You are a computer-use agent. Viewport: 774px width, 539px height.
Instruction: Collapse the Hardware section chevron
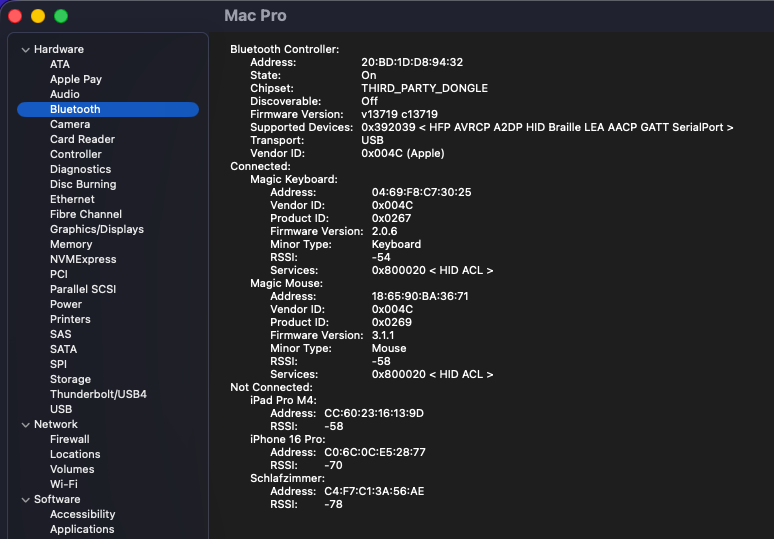[x=26, y=50]
